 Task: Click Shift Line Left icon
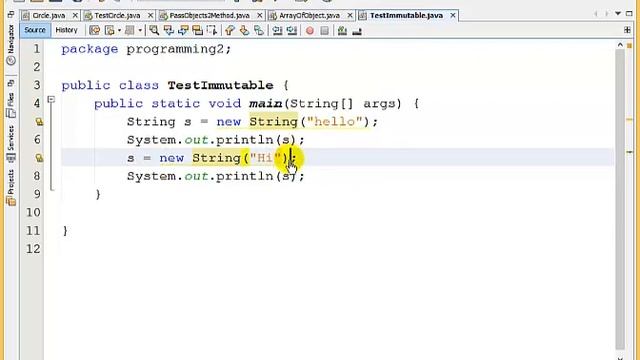(277, 31)
